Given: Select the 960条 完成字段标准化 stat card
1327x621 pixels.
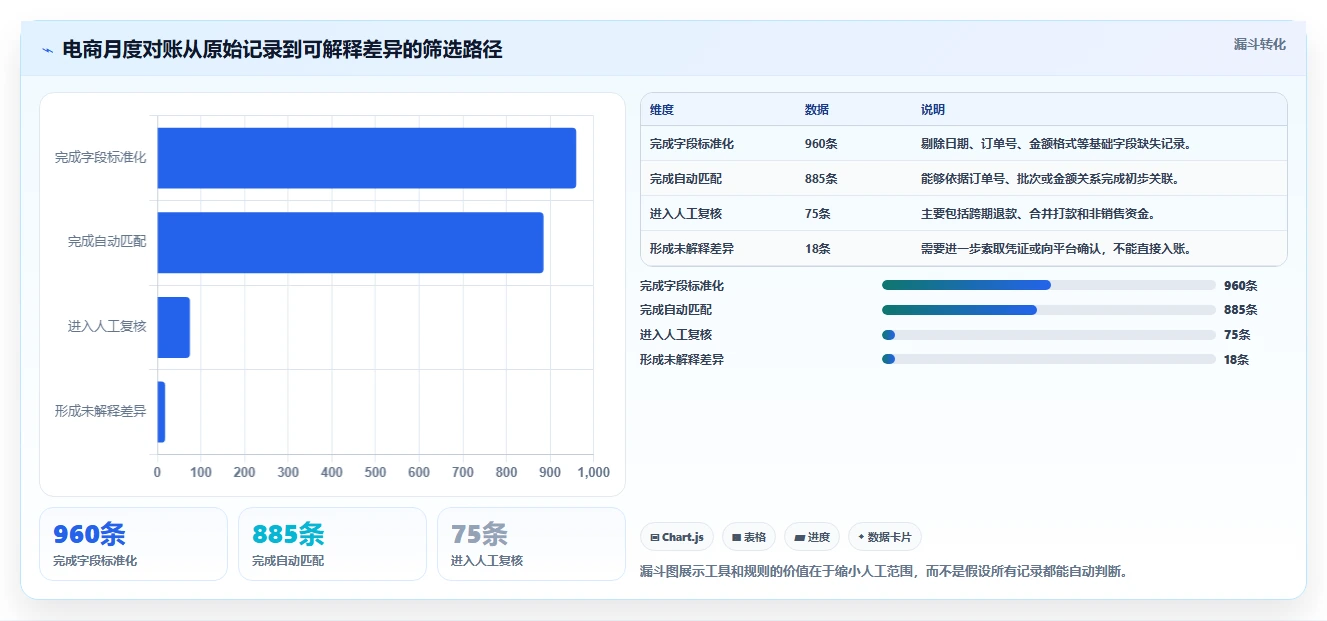Looking at the screenshot, I should (x=133, y=544).
